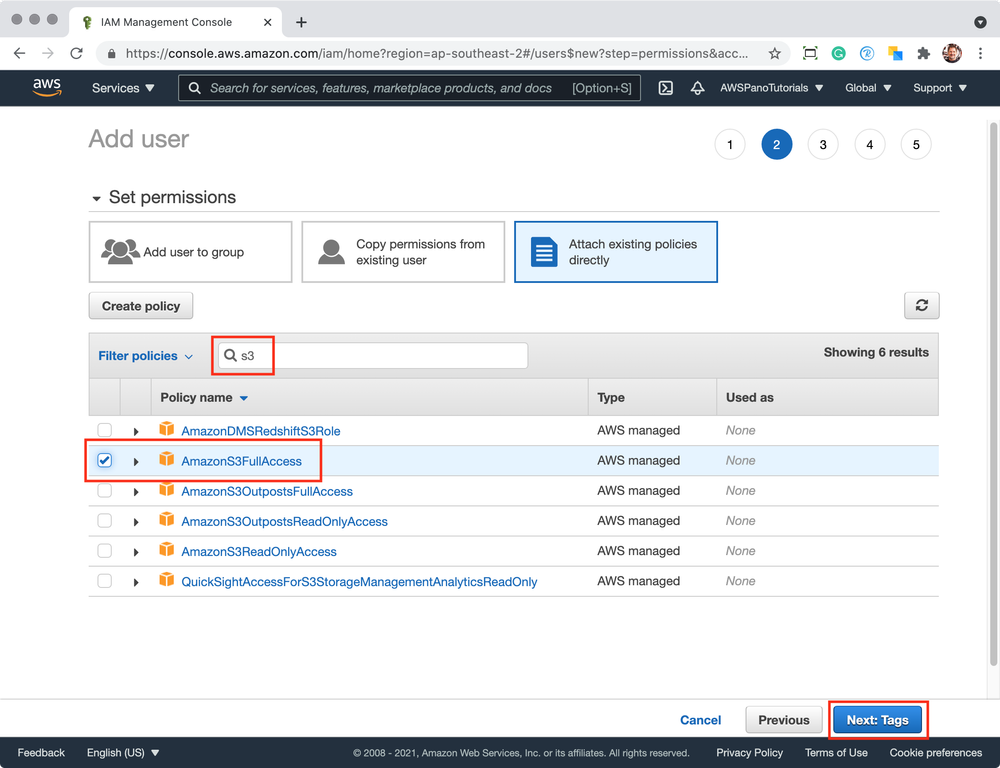Select Attach existing policies directly
Screen dimensions: 1000x768
coord(615,252)
